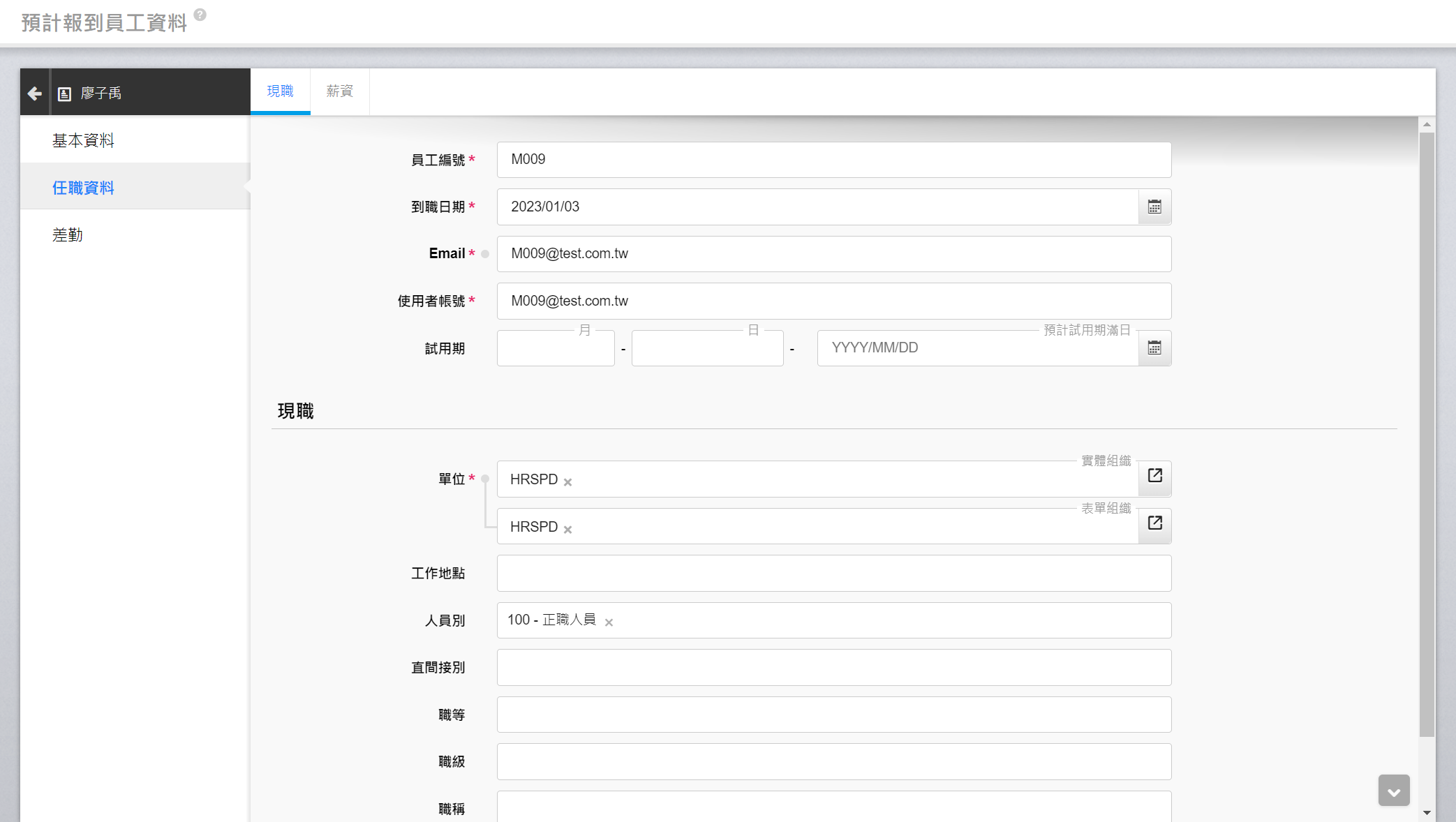The height and width of the screenshot is (822, 1456).
Task: Click the back arrow icon
Action: click(34, 93)
